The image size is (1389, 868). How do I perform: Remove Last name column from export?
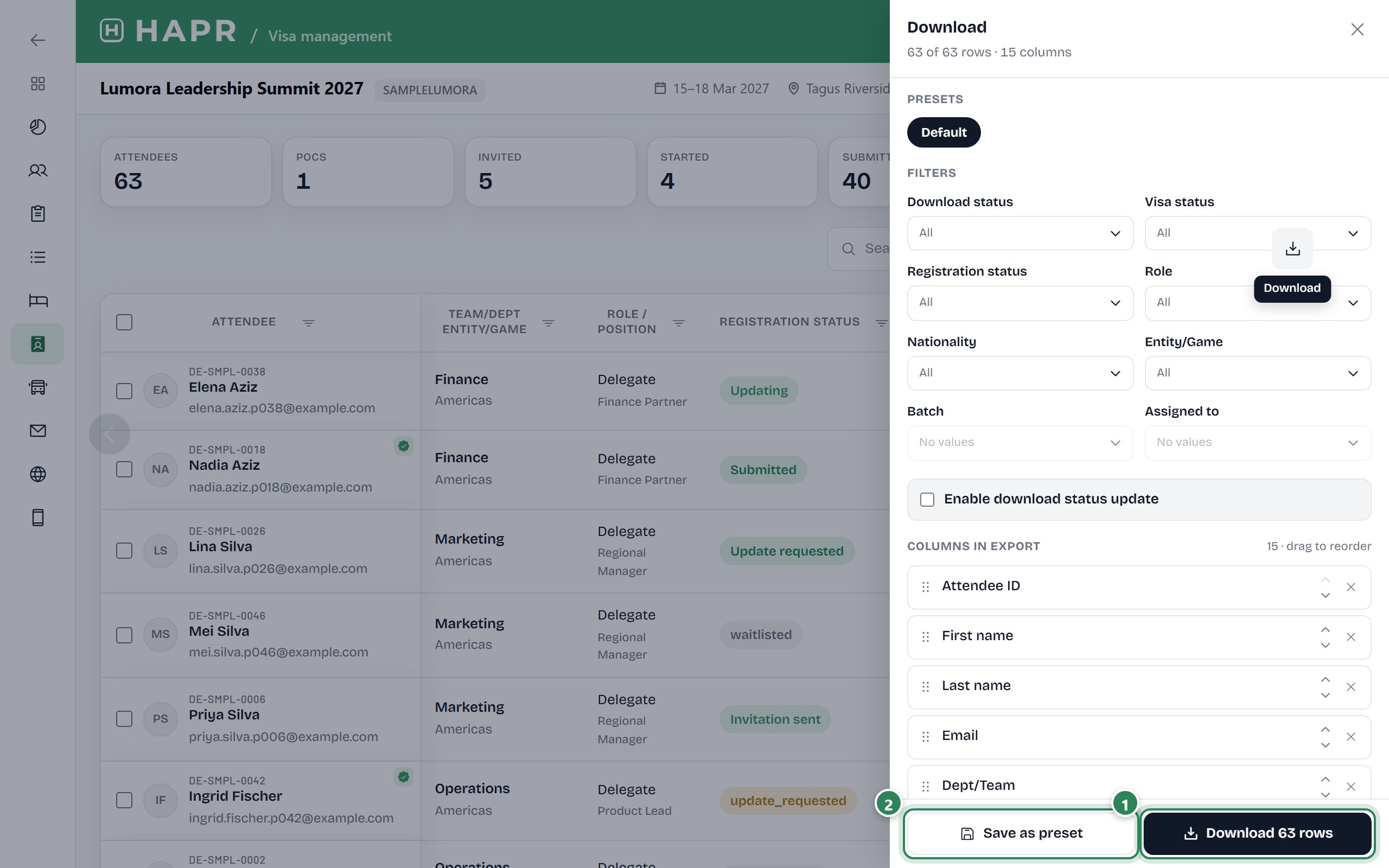coord(1350,687)
